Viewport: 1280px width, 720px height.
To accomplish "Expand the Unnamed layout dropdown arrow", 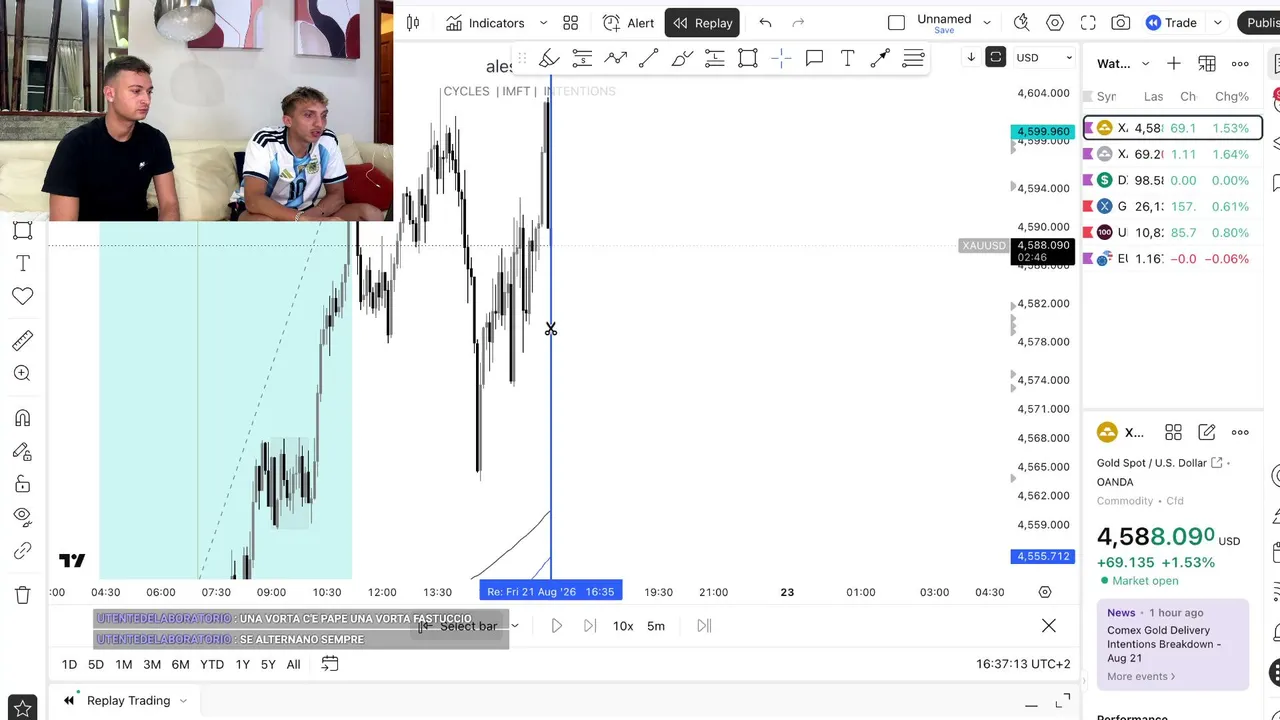I will click(987, 23).
